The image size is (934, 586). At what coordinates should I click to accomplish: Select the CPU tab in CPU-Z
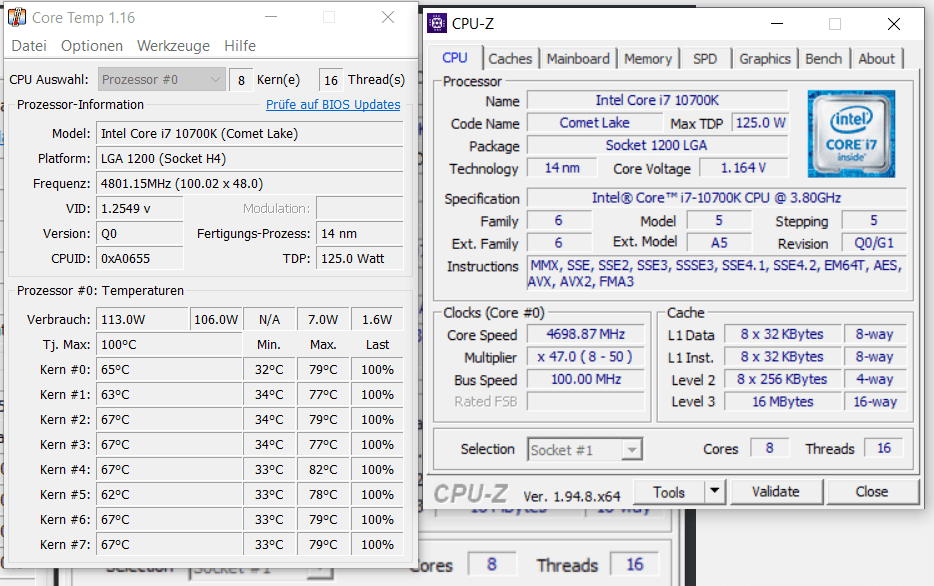(454, 58)
